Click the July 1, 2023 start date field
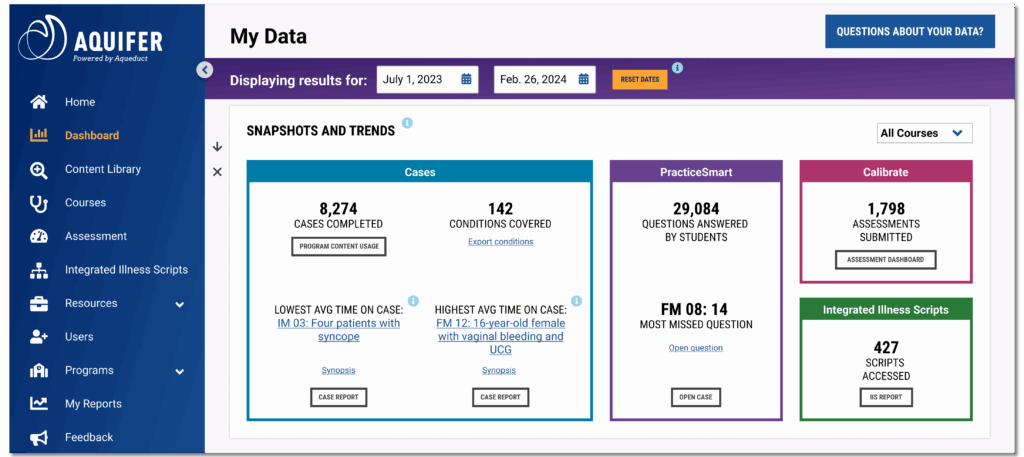Screen dimensions: 1024x457 (427, 79)
